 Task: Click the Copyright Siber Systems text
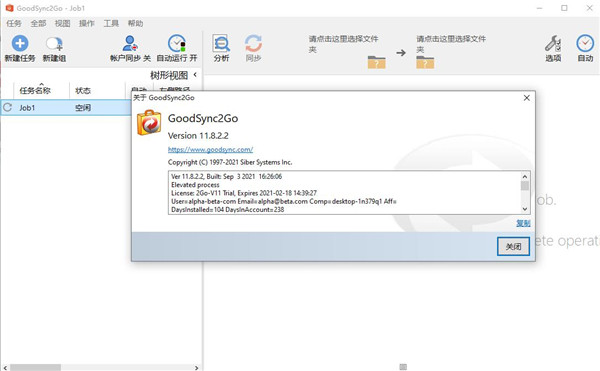coord(230,162)
